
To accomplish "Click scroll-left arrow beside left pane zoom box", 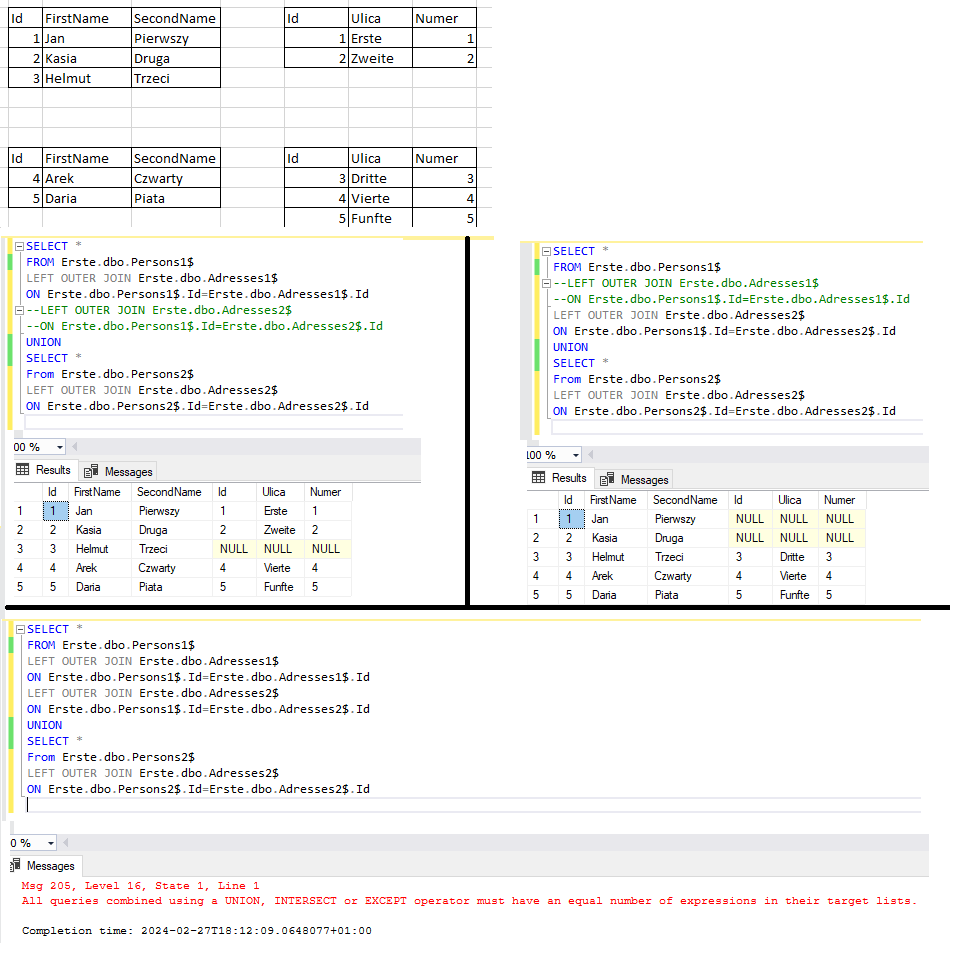I will tap(74, 447).
